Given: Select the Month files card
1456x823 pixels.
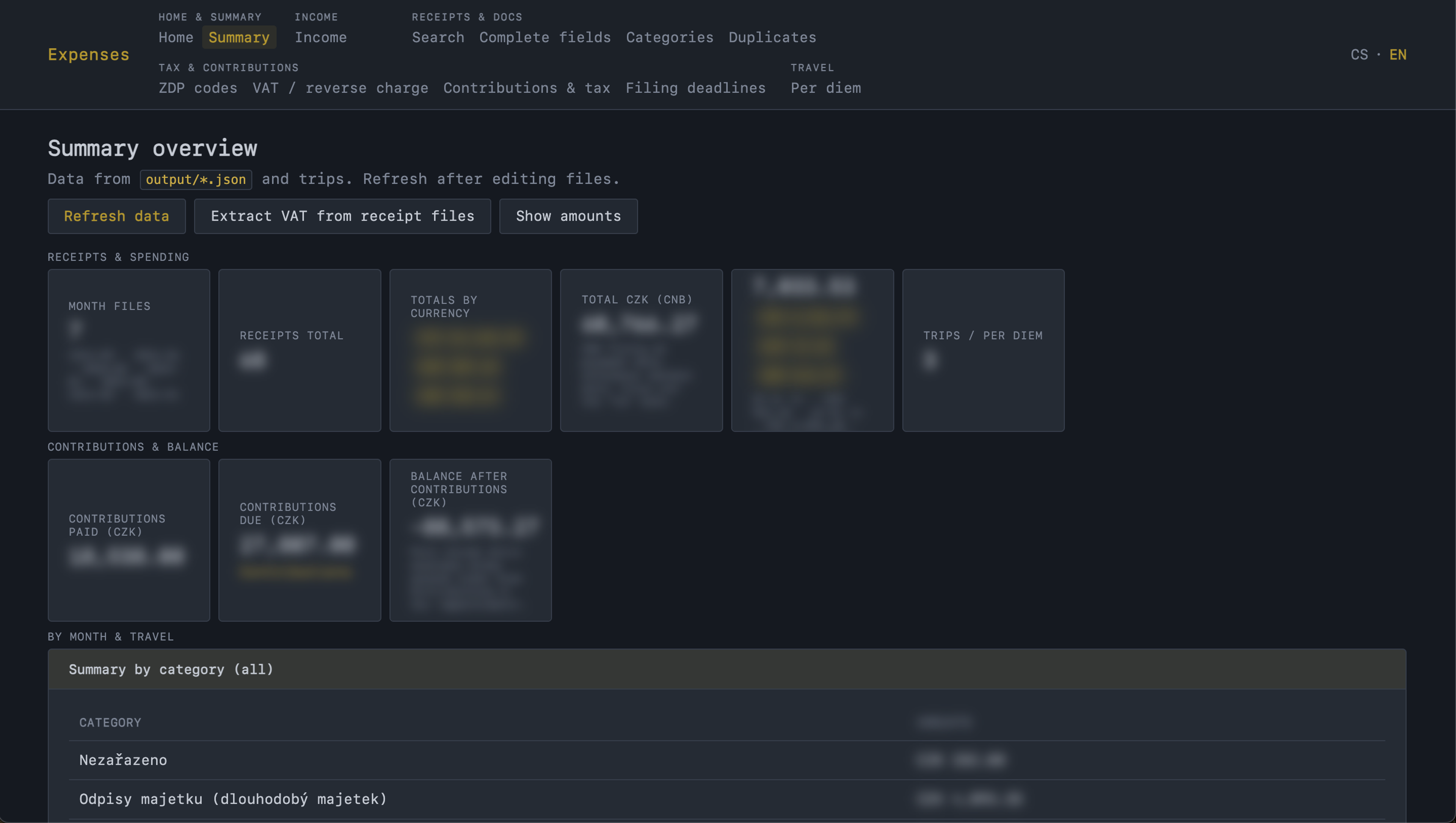Looking at the screenshot, I should 129,350.
